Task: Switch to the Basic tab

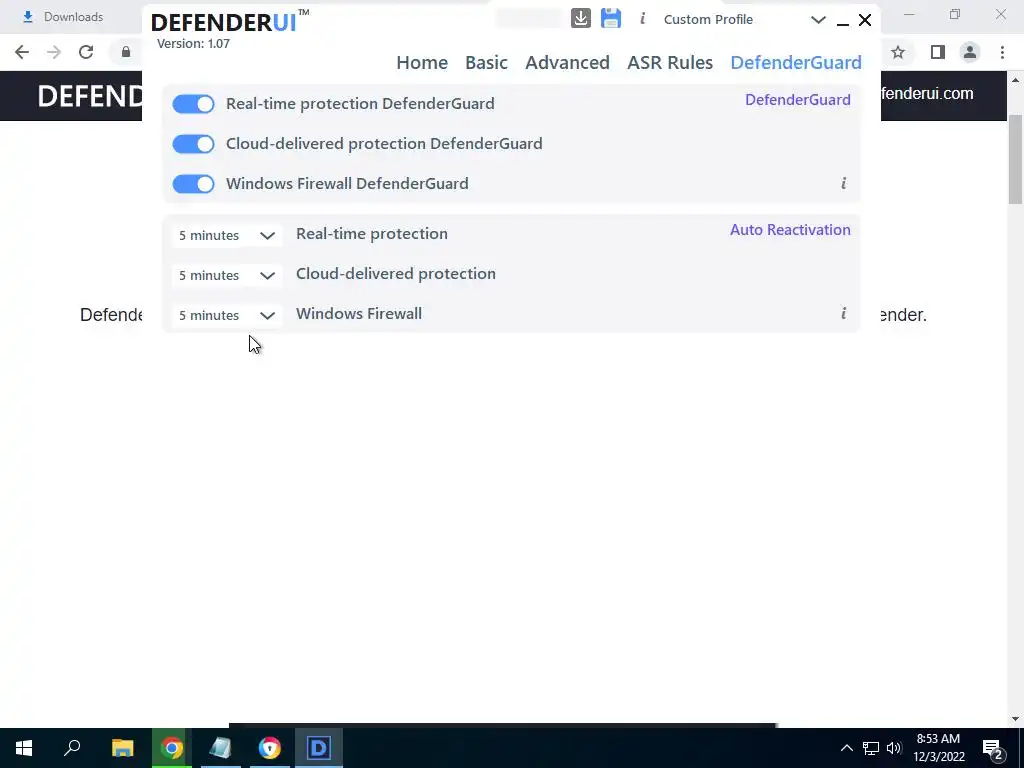Action: click(487, 63)
